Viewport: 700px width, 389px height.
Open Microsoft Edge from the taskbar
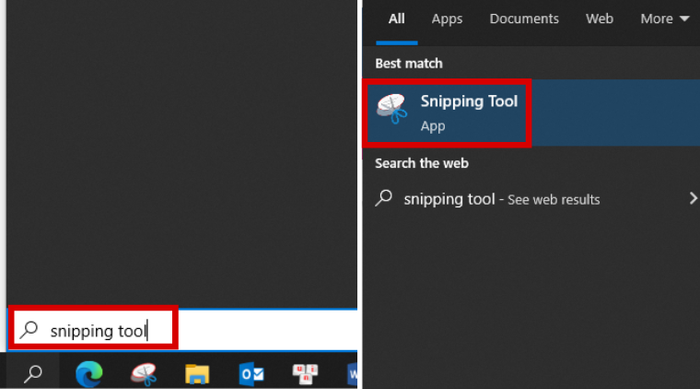89,373
